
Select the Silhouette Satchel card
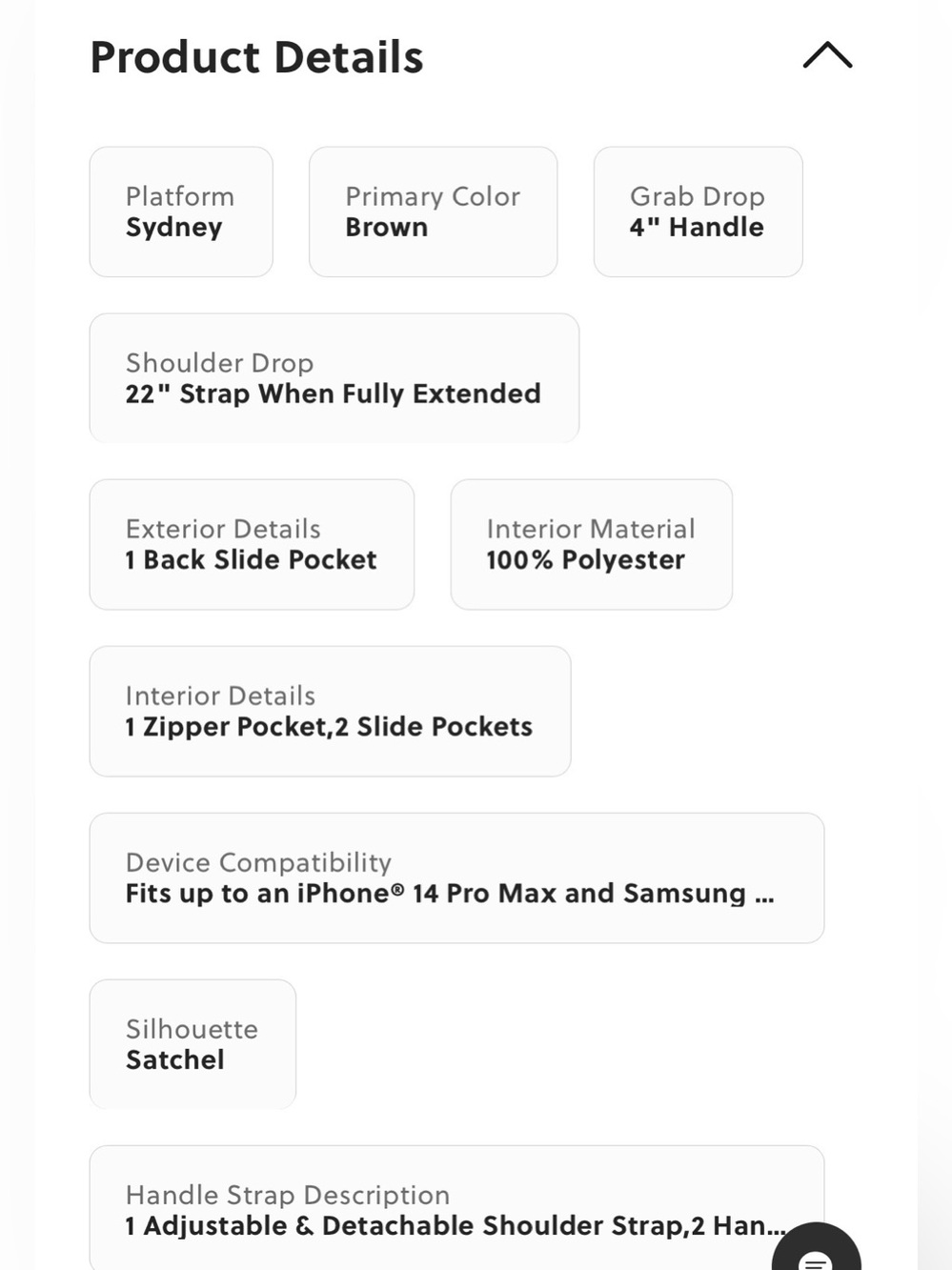tap(192, 1044)
